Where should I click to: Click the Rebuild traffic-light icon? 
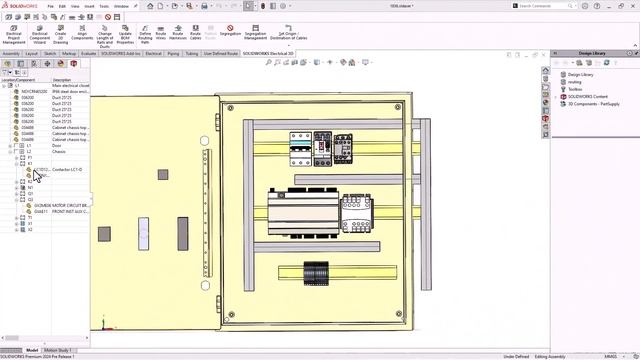263,6
